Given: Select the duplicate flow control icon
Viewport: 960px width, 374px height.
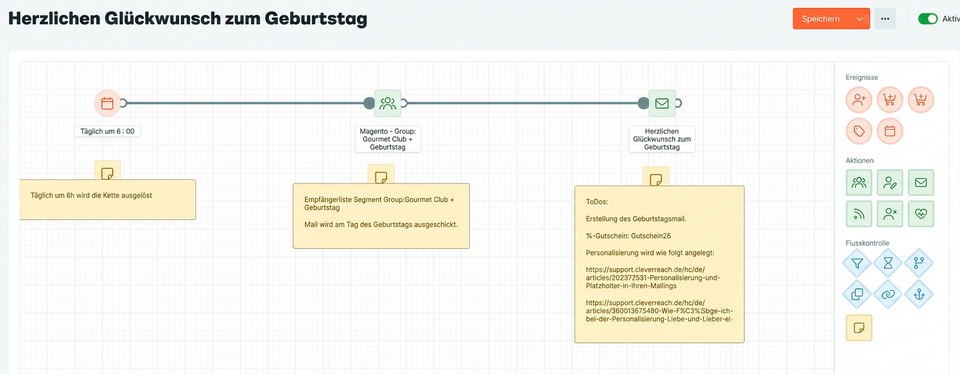Looking at the screenshot, I should point(858,294).
